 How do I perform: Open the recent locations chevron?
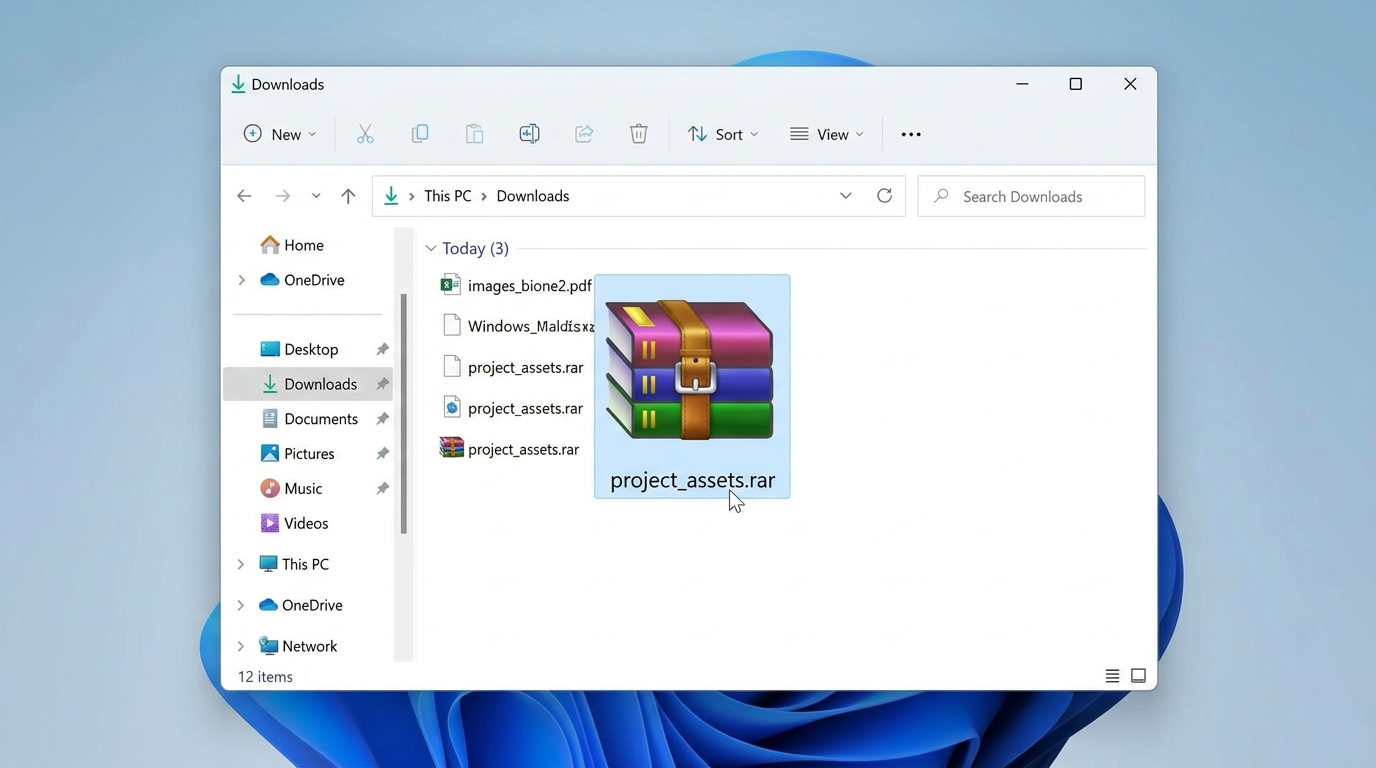[x=316, y=196]
